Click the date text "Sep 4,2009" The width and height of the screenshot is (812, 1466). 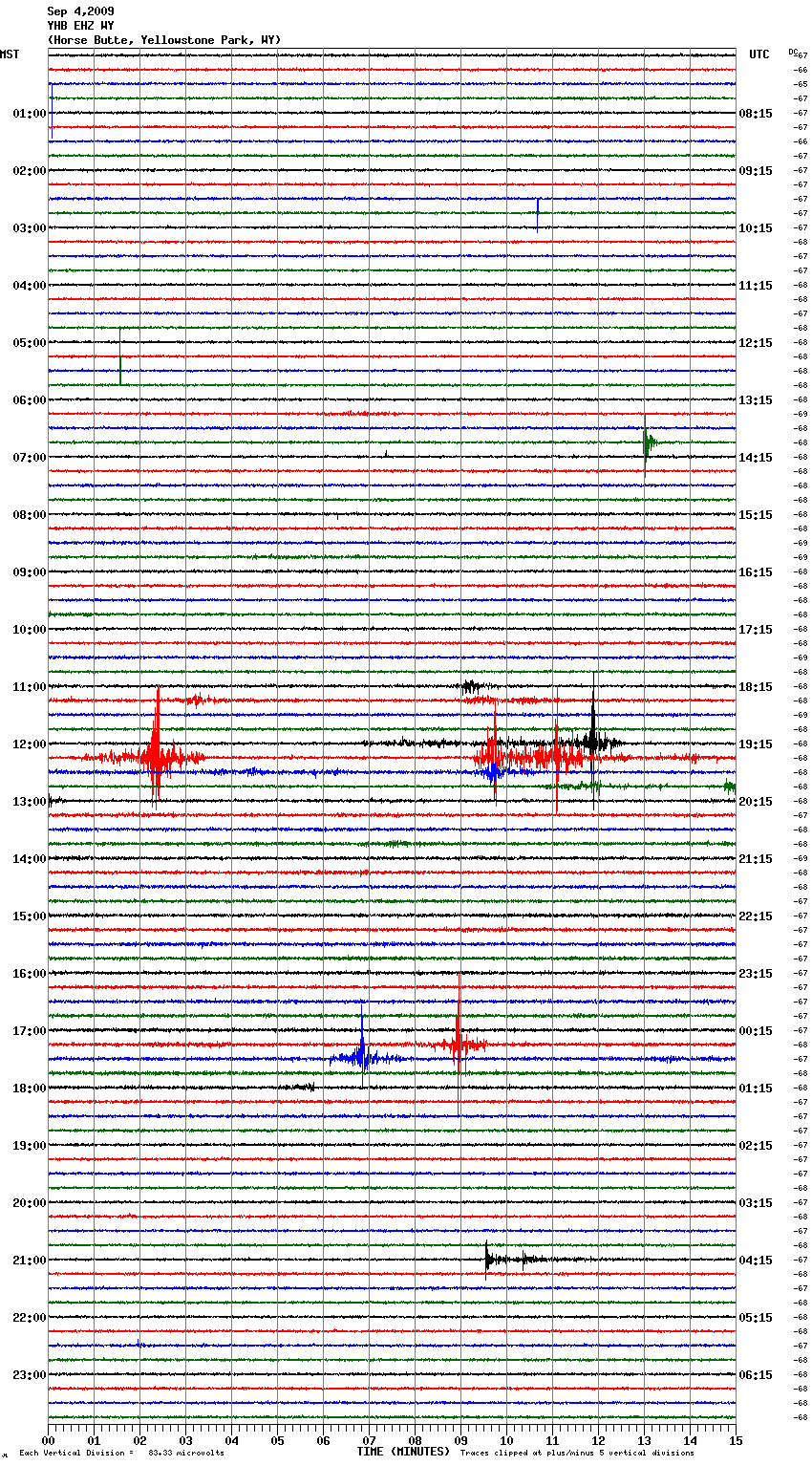click(80, 11)
